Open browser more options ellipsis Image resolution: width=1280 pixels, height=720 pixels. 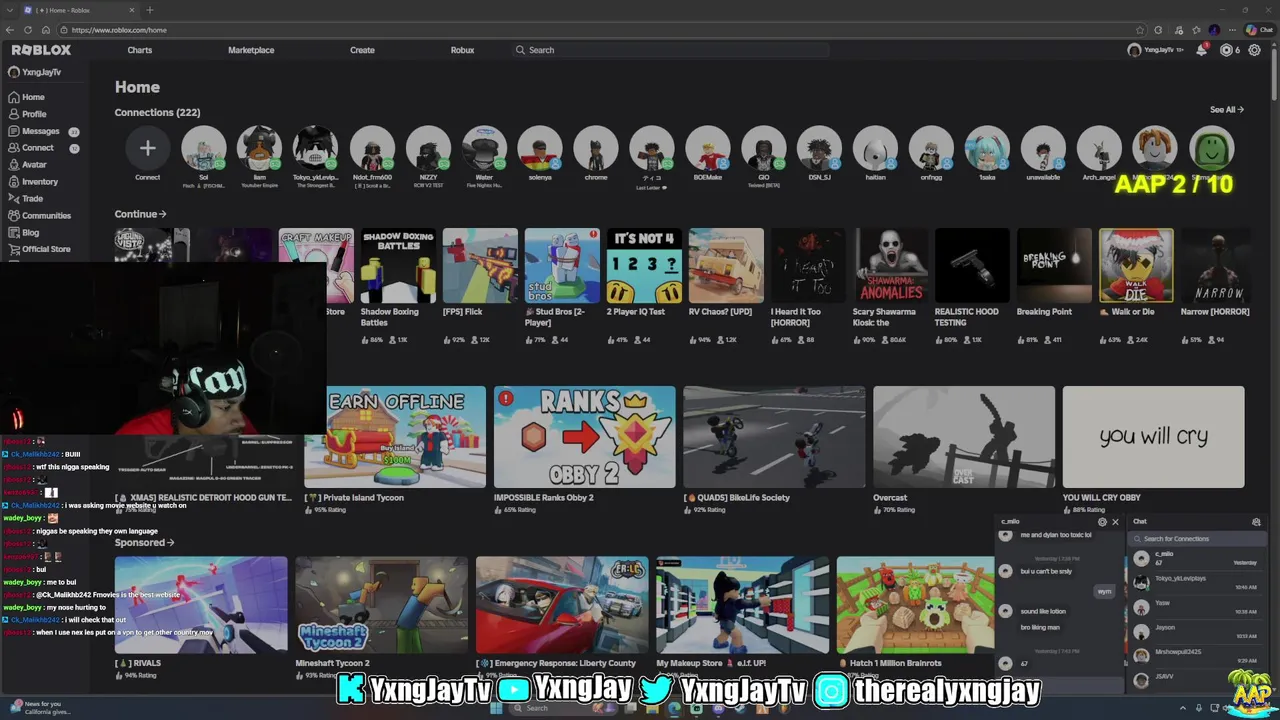(1232, 30)
